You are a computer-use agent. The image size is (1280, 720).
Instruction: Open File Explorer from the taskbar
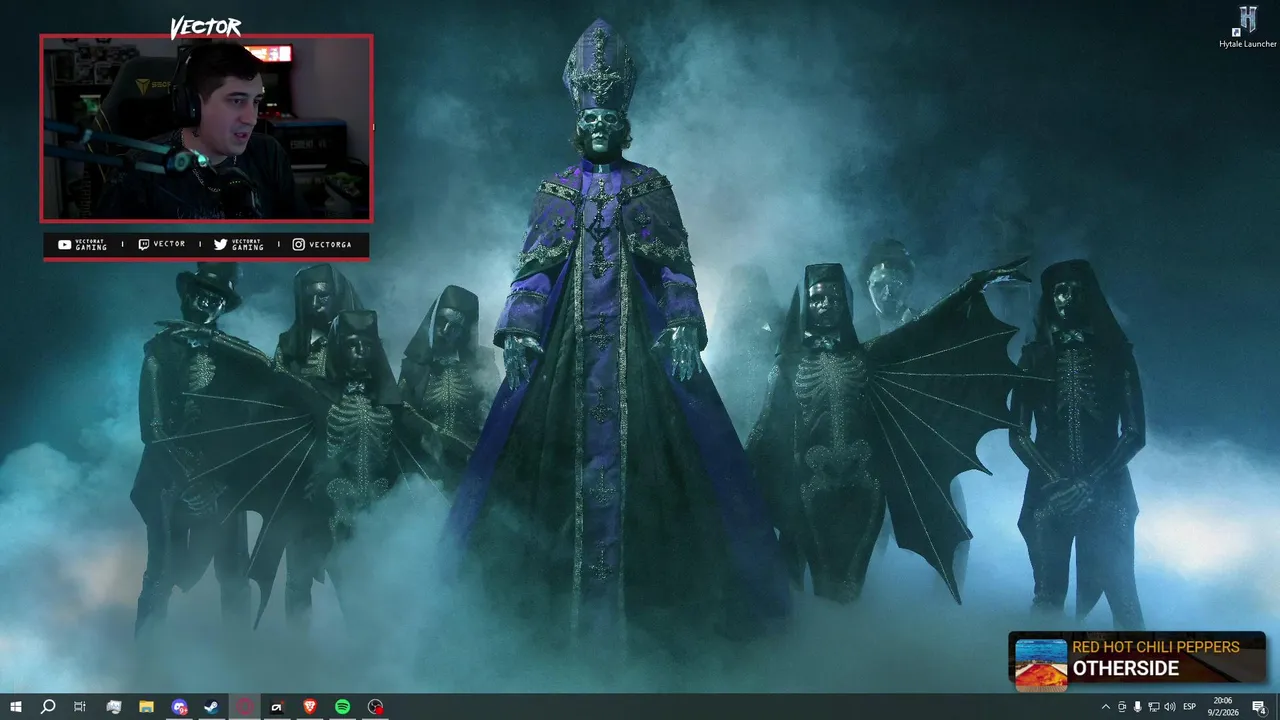[146, 707]
